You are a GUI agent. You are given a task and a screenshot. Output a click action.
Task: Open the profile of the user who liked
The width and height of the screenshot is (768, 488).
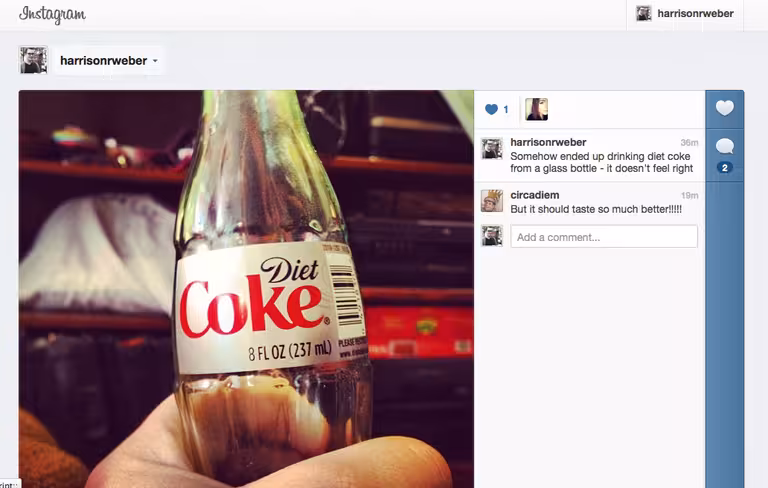[536, 109]
